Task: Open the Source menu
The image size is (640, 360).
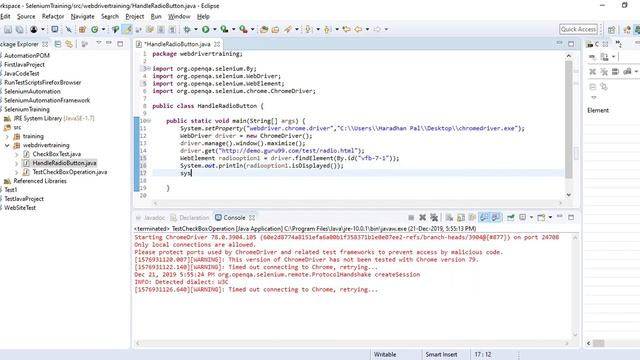Action: [x=26, y=16]
